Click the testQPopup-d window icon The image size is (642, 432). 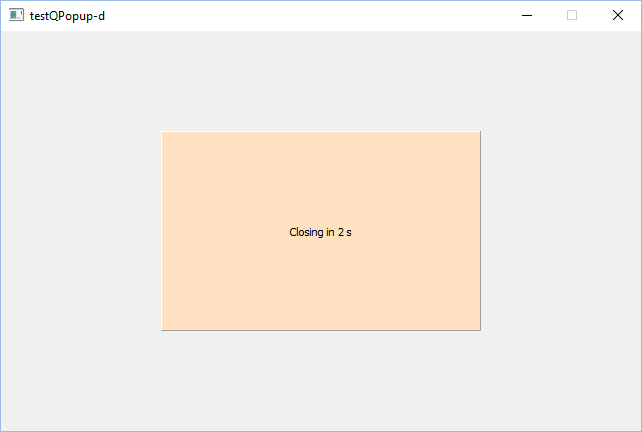coord(16,15)
